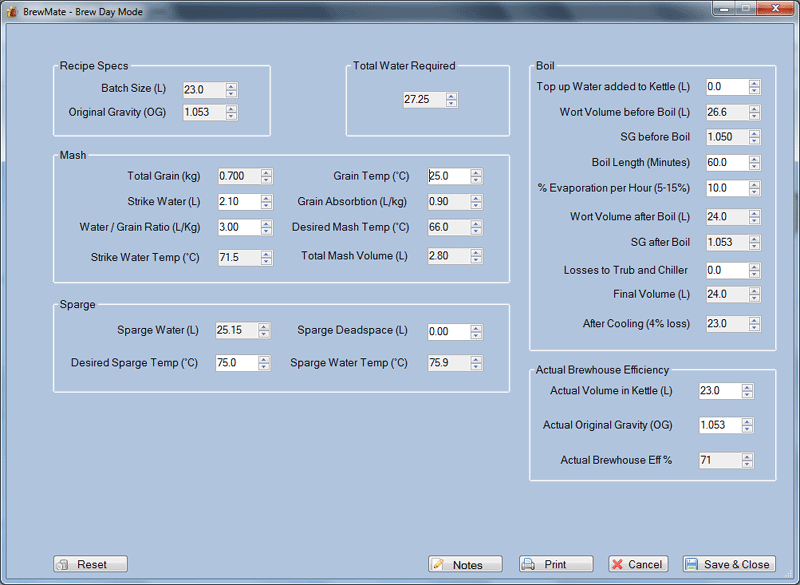Select the Sparge Deadspace input field
Image resolution: width=800 pixels, height=585 pixels.
click(x=448, y=332)
